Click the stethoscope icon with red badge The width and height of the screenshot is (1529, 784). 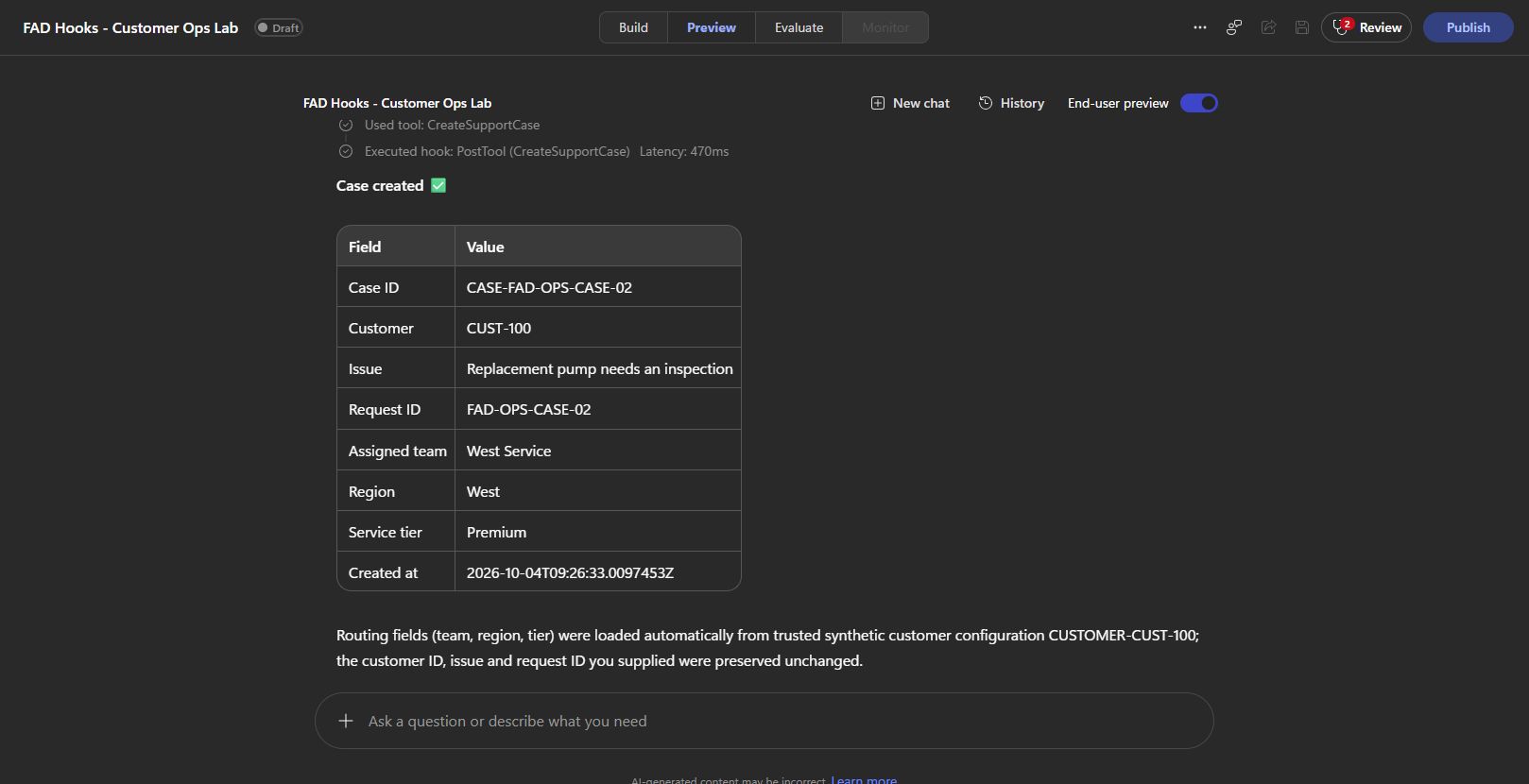[x=1342, y=27]
